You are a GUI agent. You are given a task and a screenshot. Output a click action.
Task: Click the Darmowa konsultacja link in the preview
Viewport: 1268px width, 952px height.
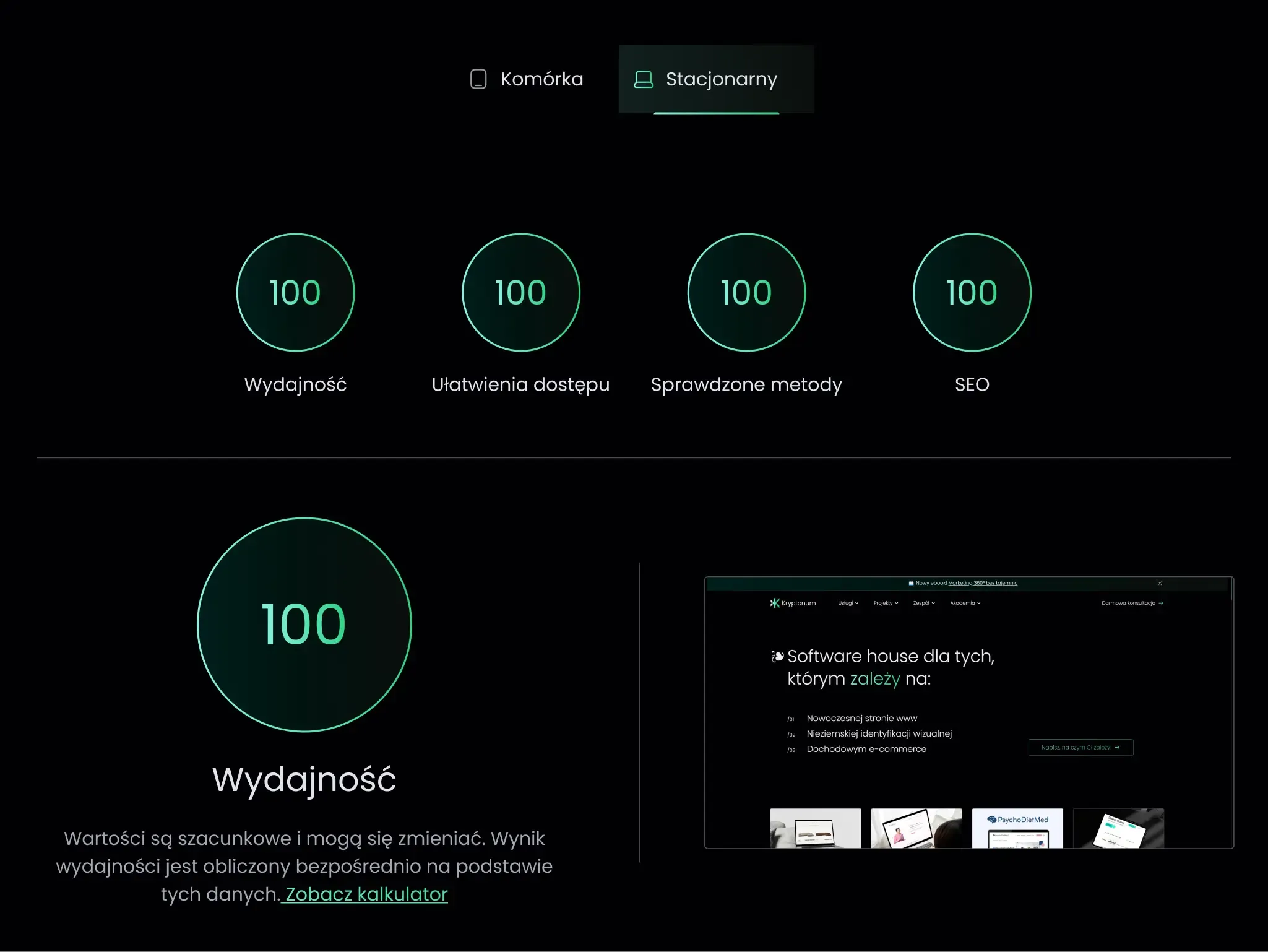pyautogui.click(x=1132, y=603)
